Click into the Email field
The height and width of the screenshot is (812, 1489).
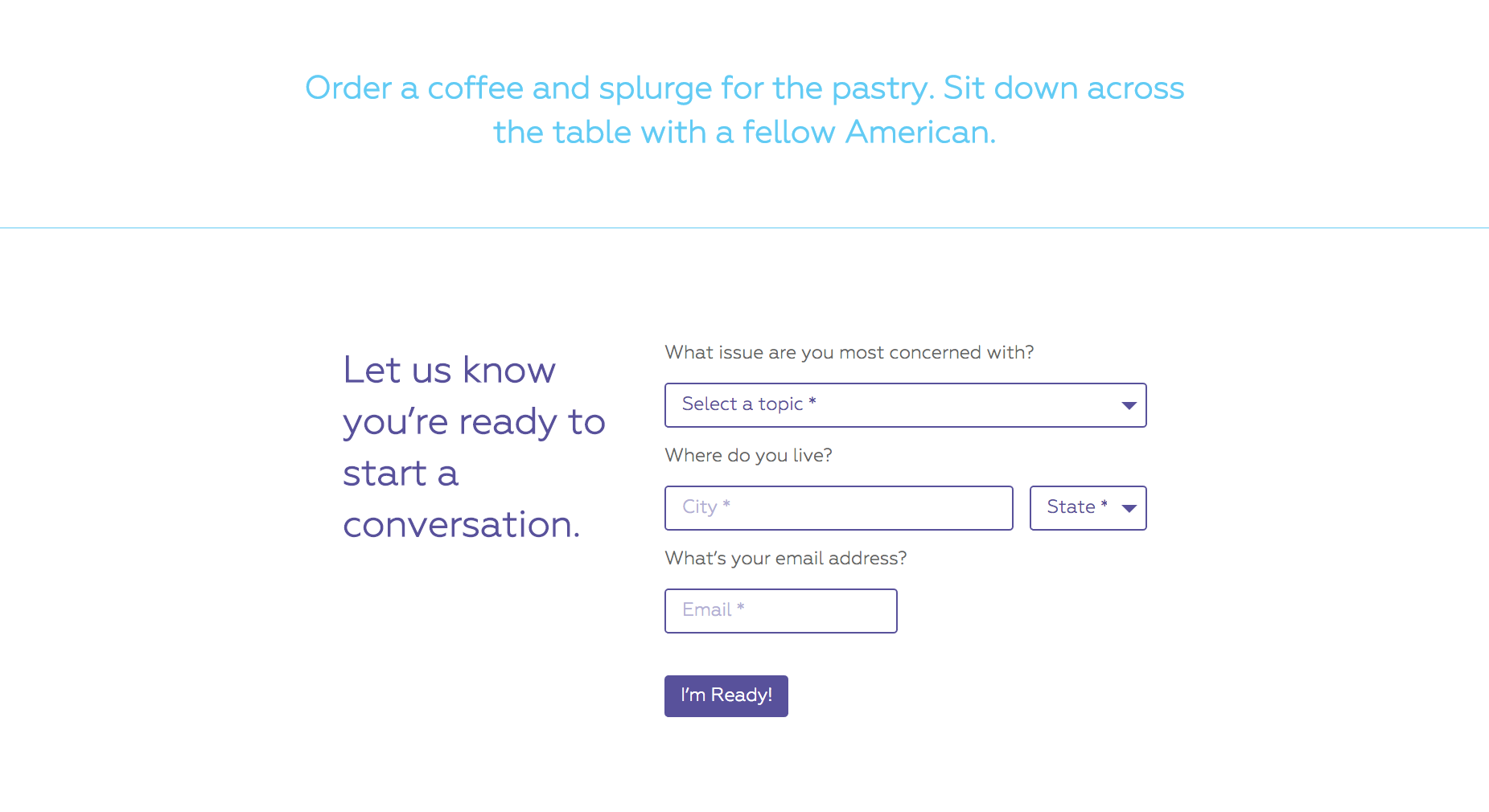(x=780, y=611)
